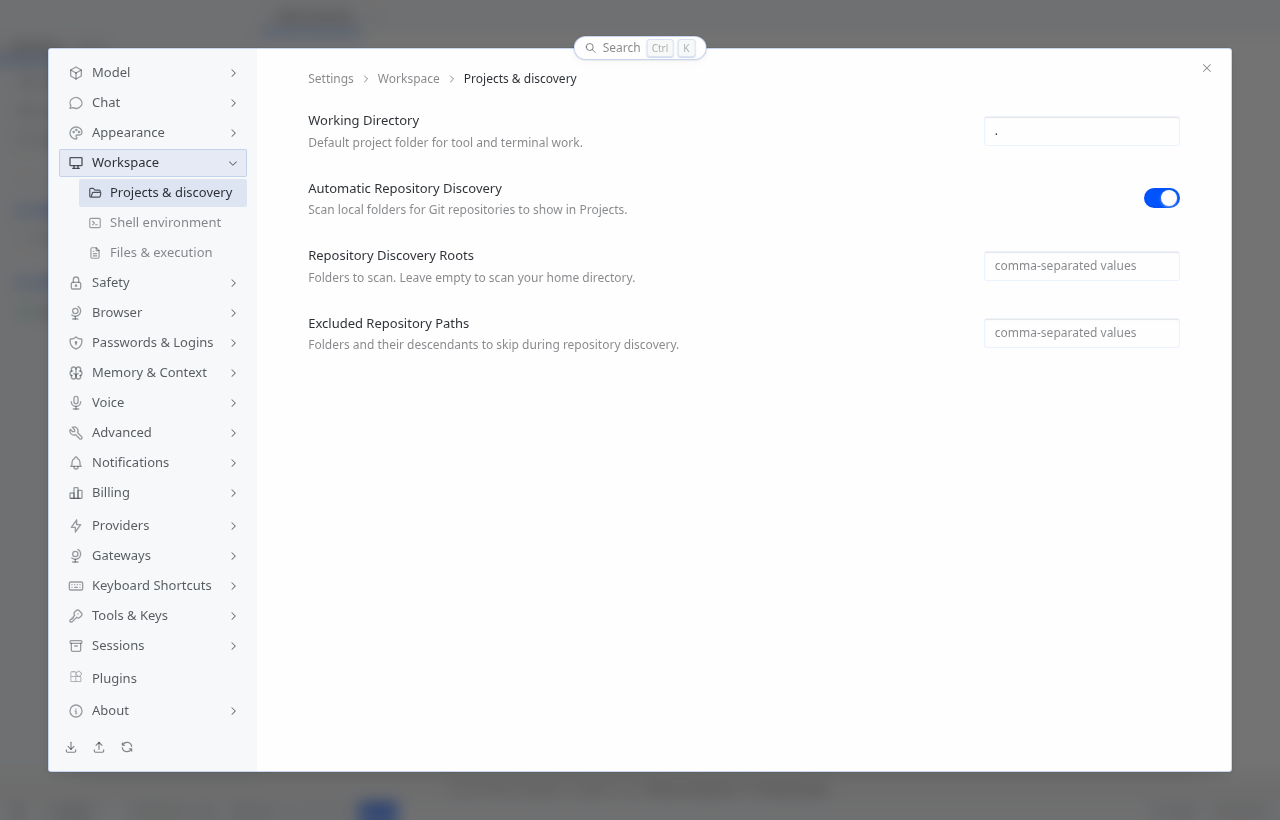Click the Browser globe icon
The image size is (1280, 820).
coord(76,313)
